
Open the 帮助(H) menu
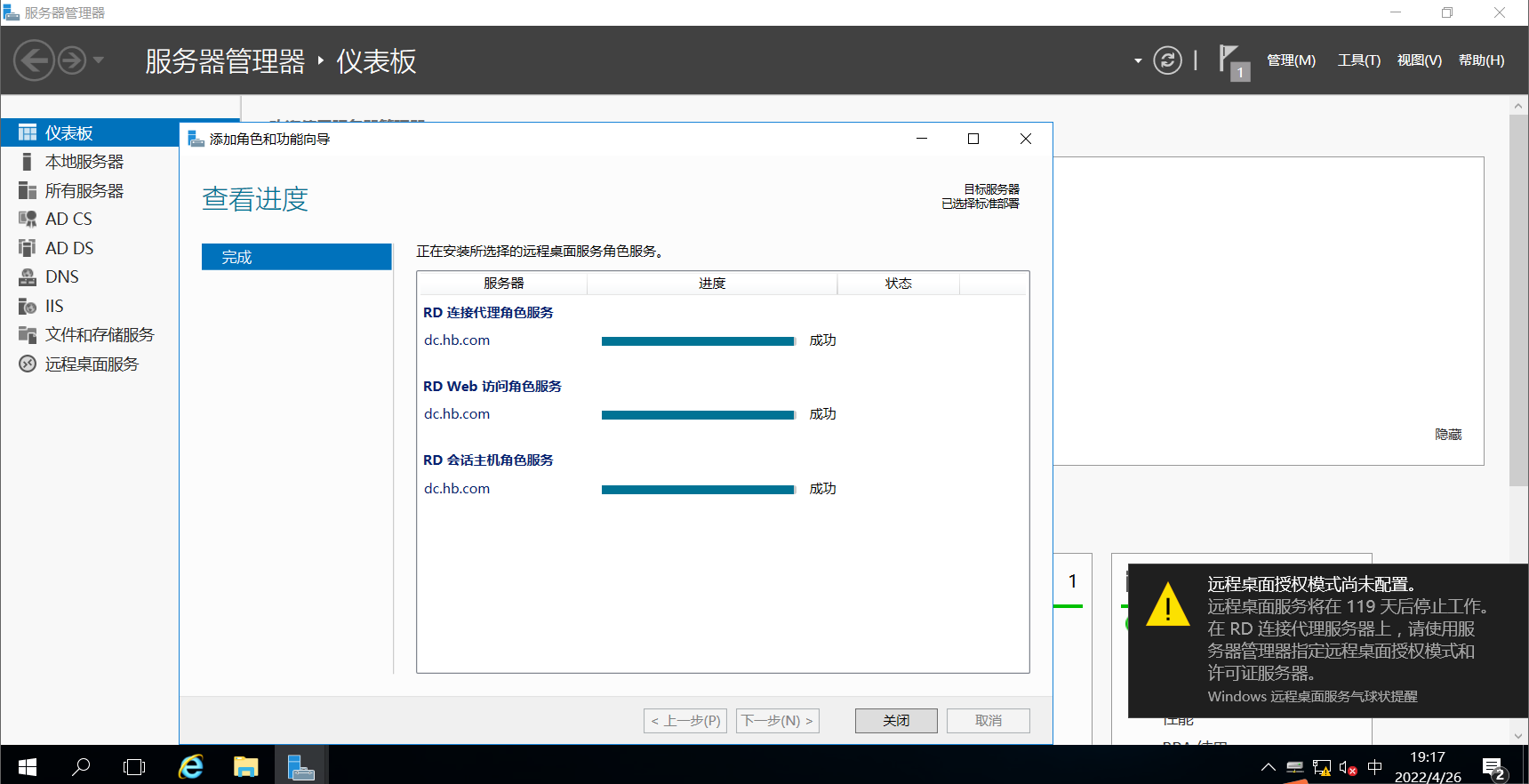(x=1482, y=60)
